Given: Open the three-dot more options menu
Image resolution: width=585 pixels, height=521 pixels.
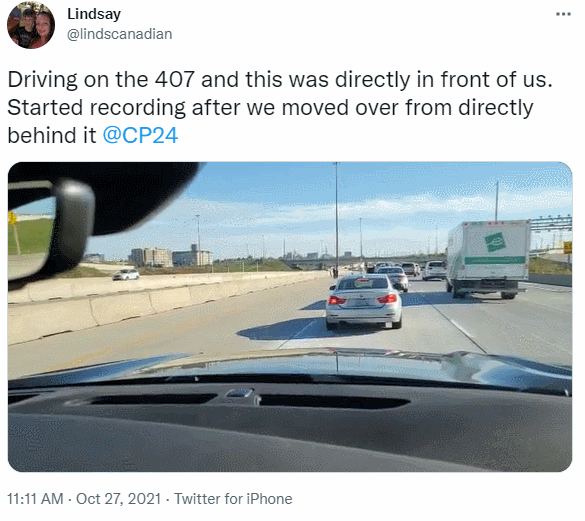Looking at the screenshot, I should (563, 14).
